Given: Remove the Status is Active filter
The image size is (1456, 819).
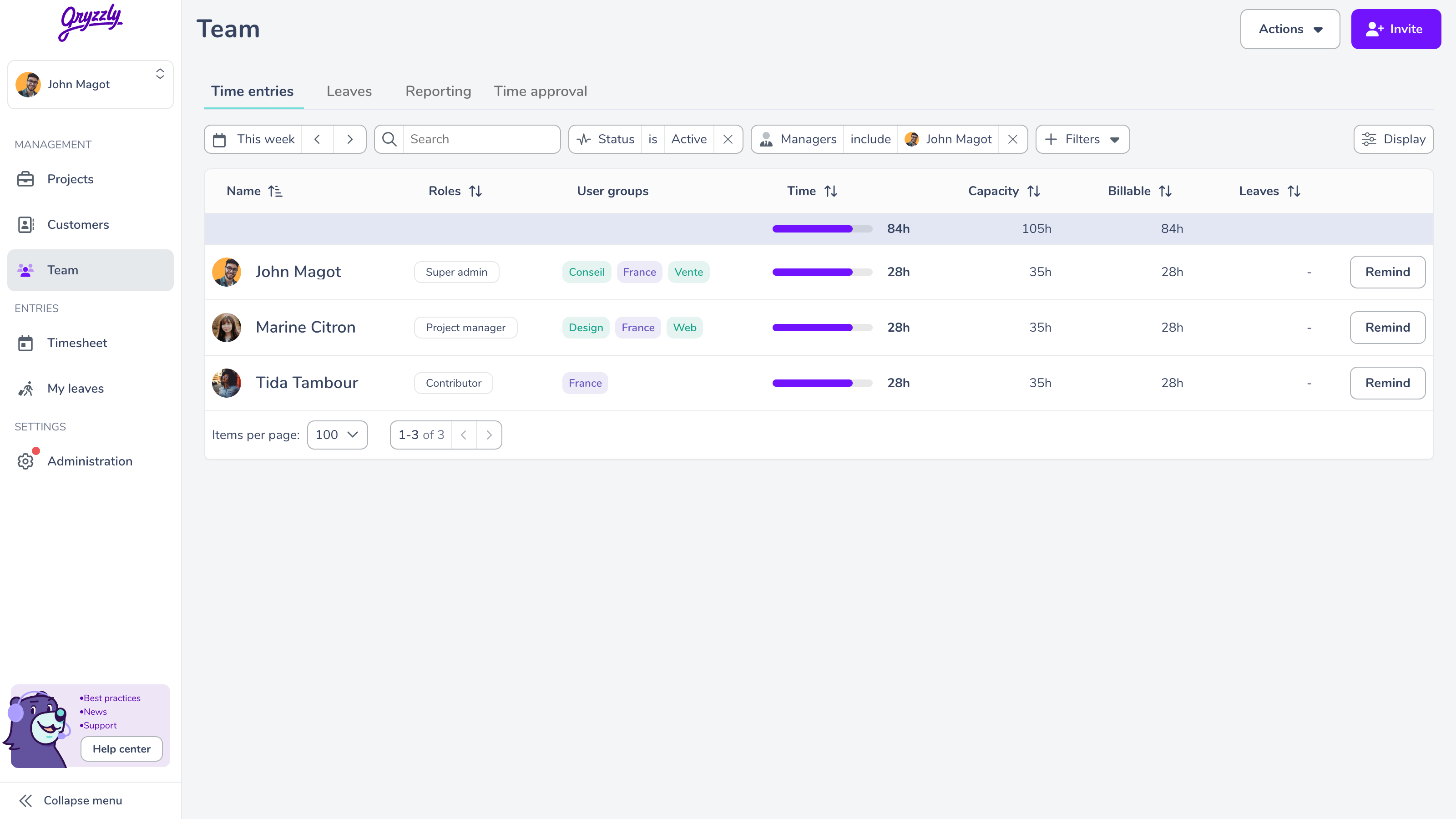Looking at the screenshot, I should click(728, 139).
